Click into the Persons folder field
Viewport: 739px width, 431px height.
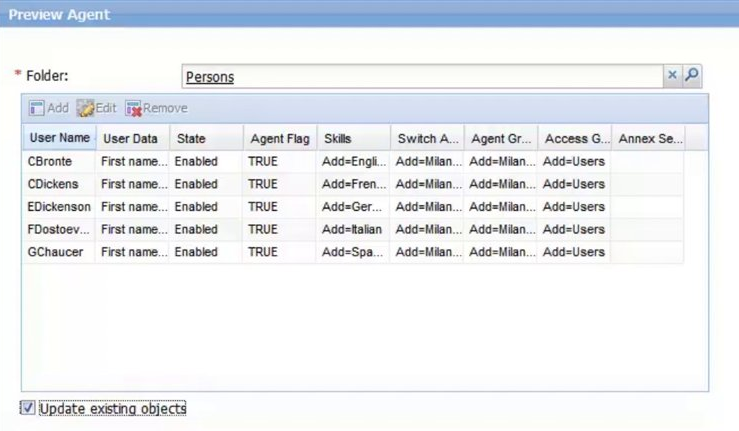pyautogui.click(x=420, y=77)
